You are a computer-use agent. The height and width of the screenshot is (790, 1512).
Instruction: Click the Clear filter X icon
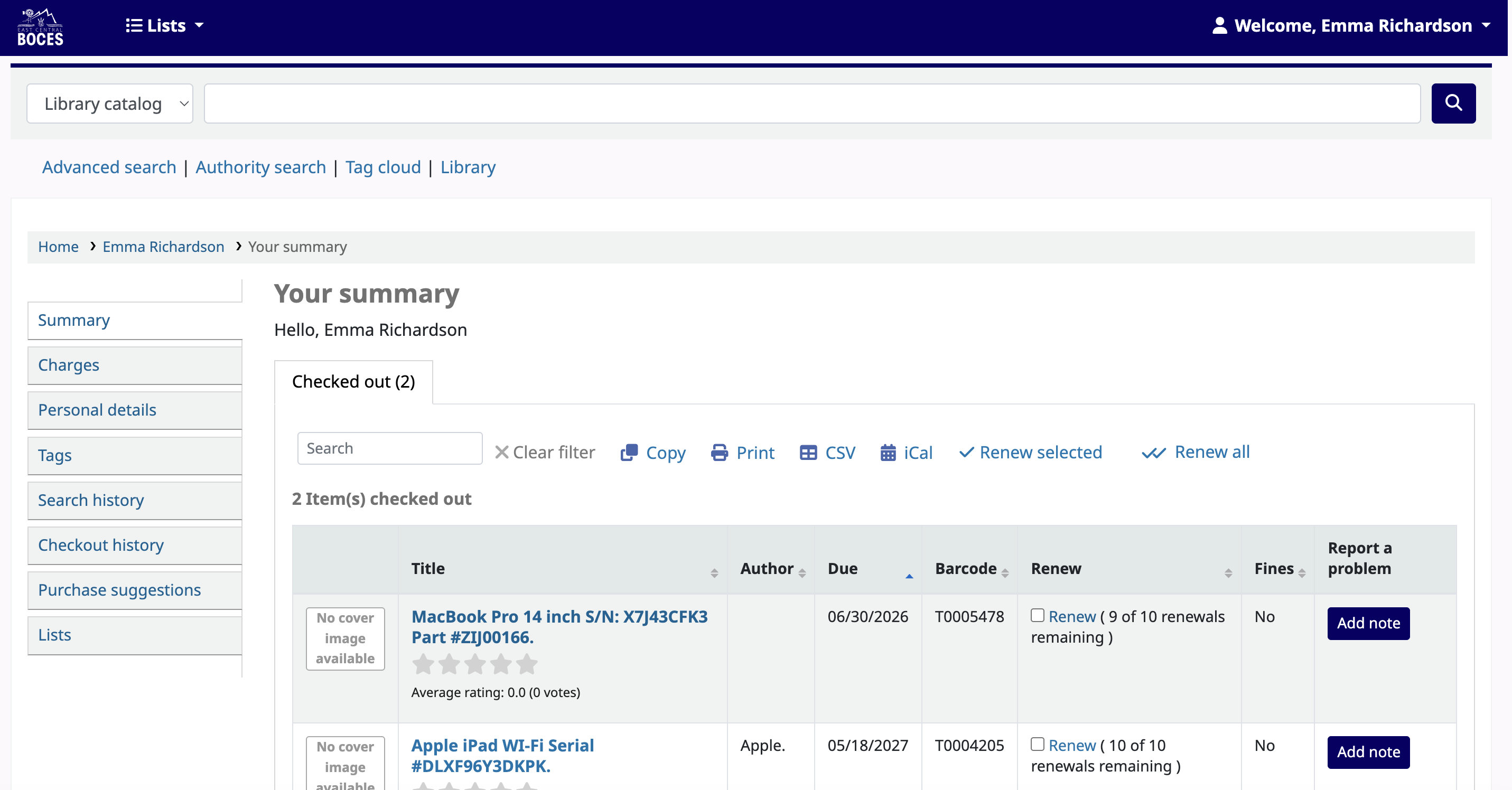click(503, 452)
